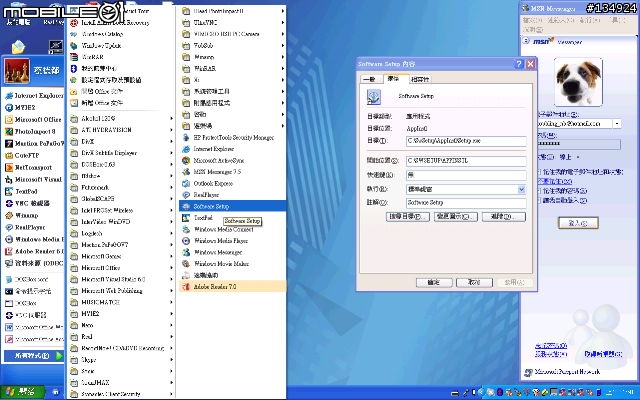Click the MSN Messenger password field
The image size is (640, 400).
coord(579,144)
